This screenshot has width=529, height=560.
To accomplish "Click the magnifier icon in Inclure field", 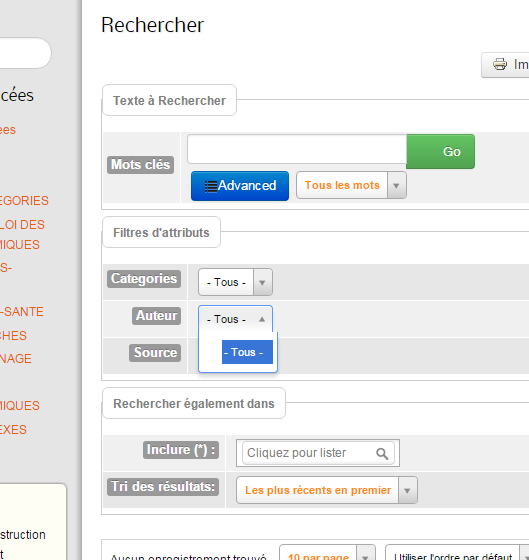I will [382, 454].
